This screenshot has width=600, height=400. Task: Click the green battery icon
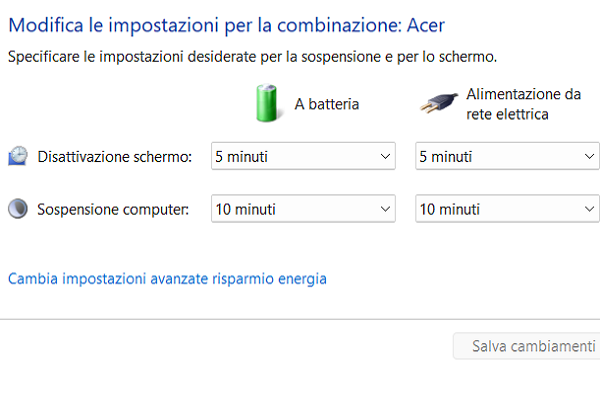(x=266, y=103)
